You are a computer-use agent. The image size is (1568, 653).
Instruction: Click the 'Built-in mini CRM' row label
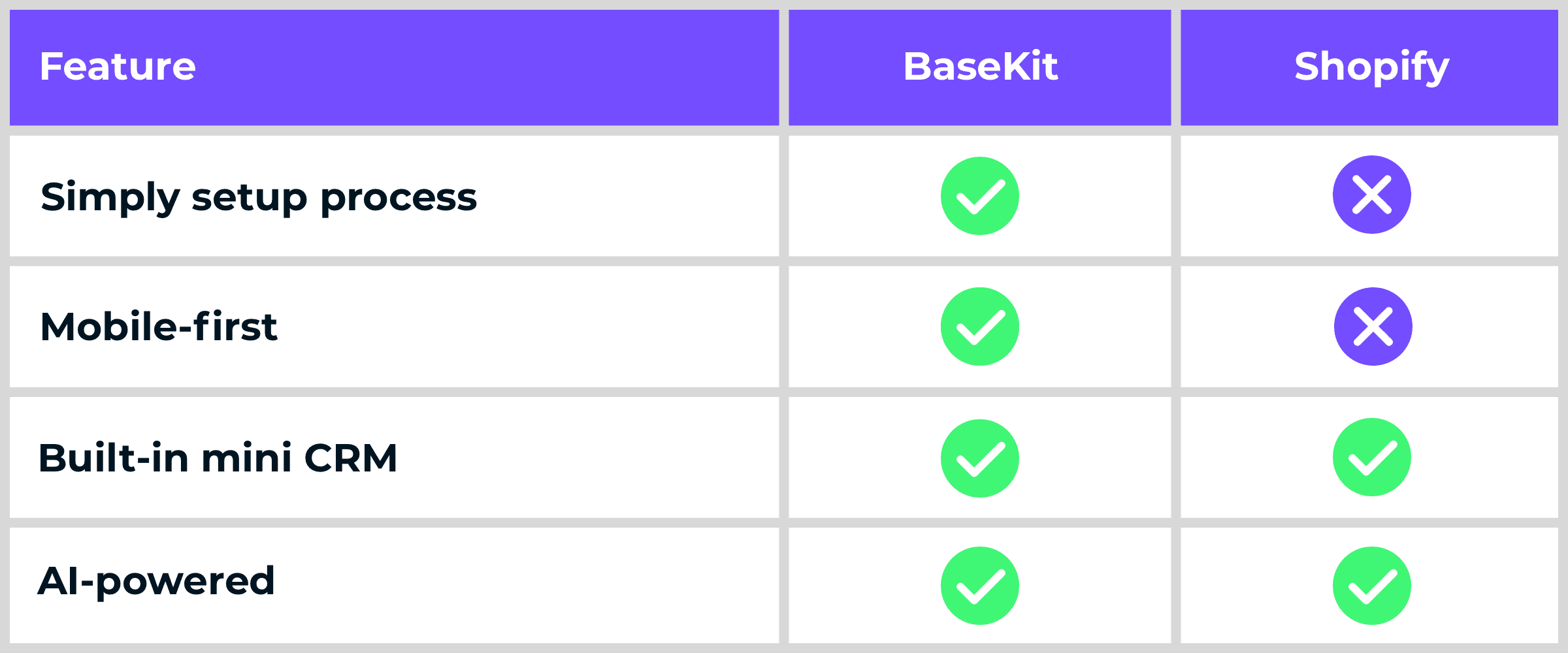(x=218, y=458)
